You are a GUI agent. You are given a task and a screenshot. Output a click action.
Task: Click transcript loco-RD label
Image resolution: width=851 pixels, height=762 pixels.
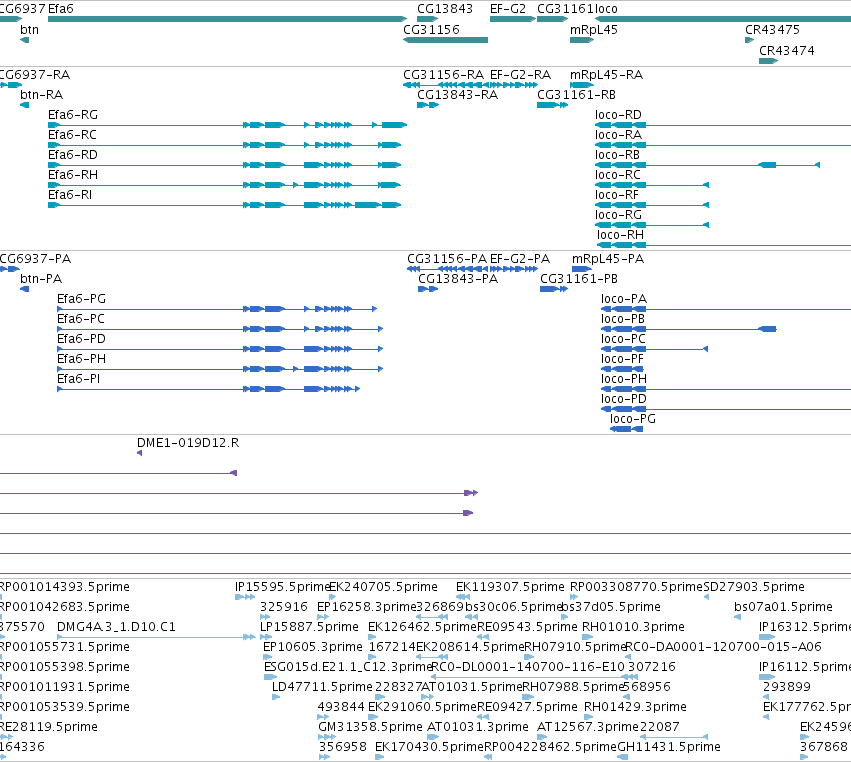tap(618, 115)
